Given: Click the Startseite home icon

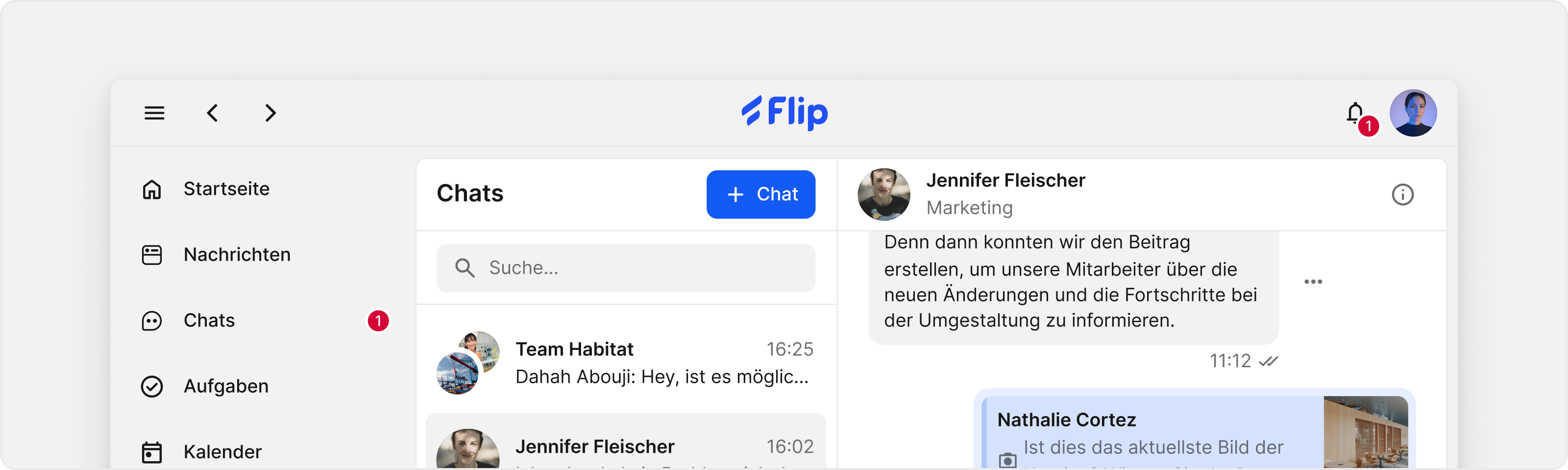Looking at the screenshot, I should [x=151, y=189].
